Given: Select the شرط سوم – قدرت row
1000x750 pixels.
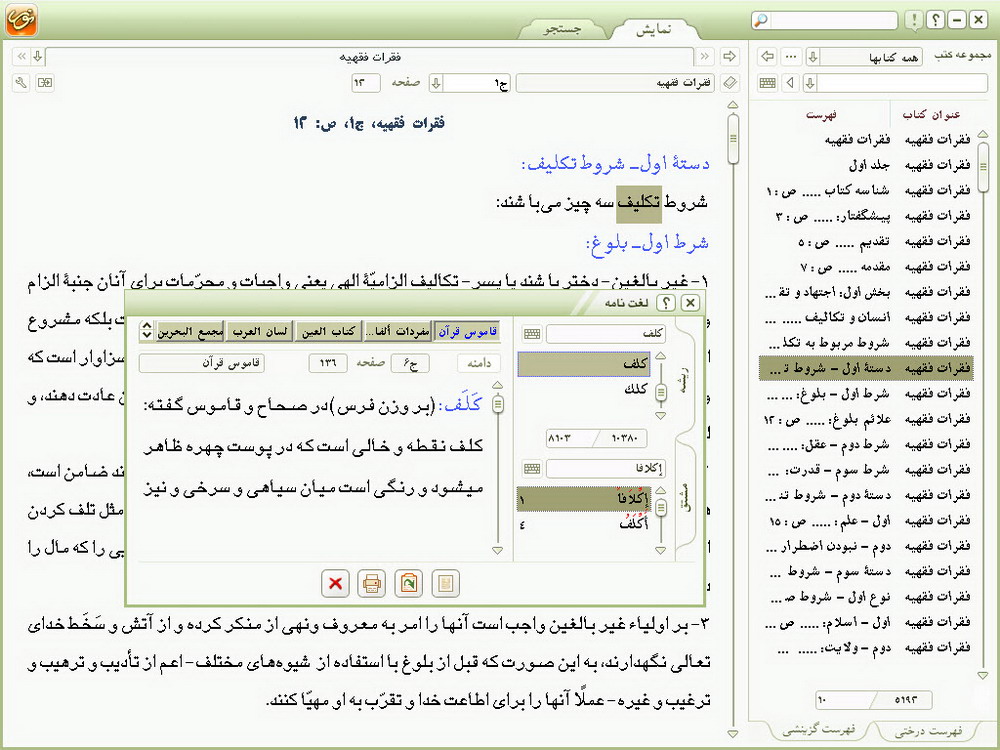Looking at the screenshot, I should [866, 470].
